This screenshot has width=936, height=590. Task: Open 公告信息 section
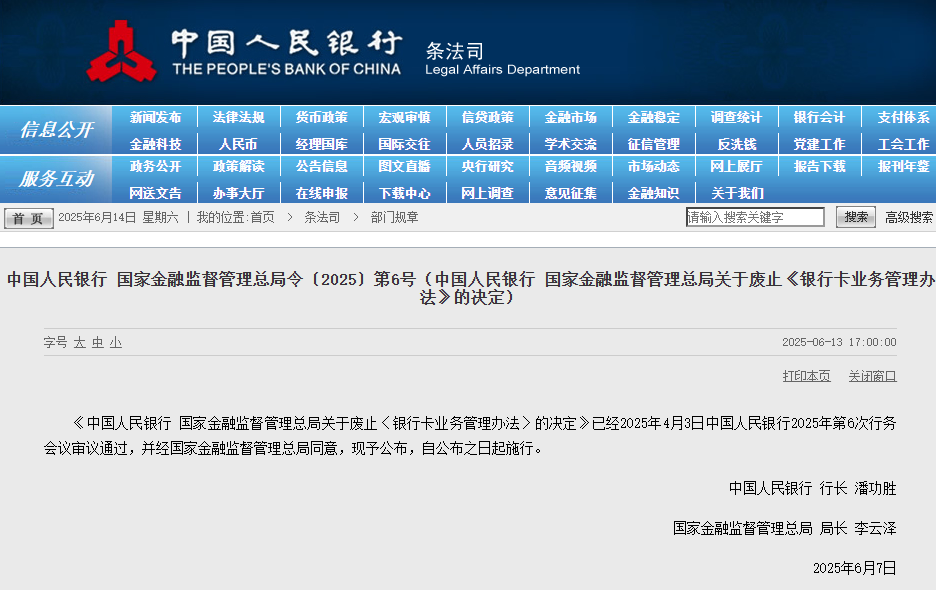point(321,167)
